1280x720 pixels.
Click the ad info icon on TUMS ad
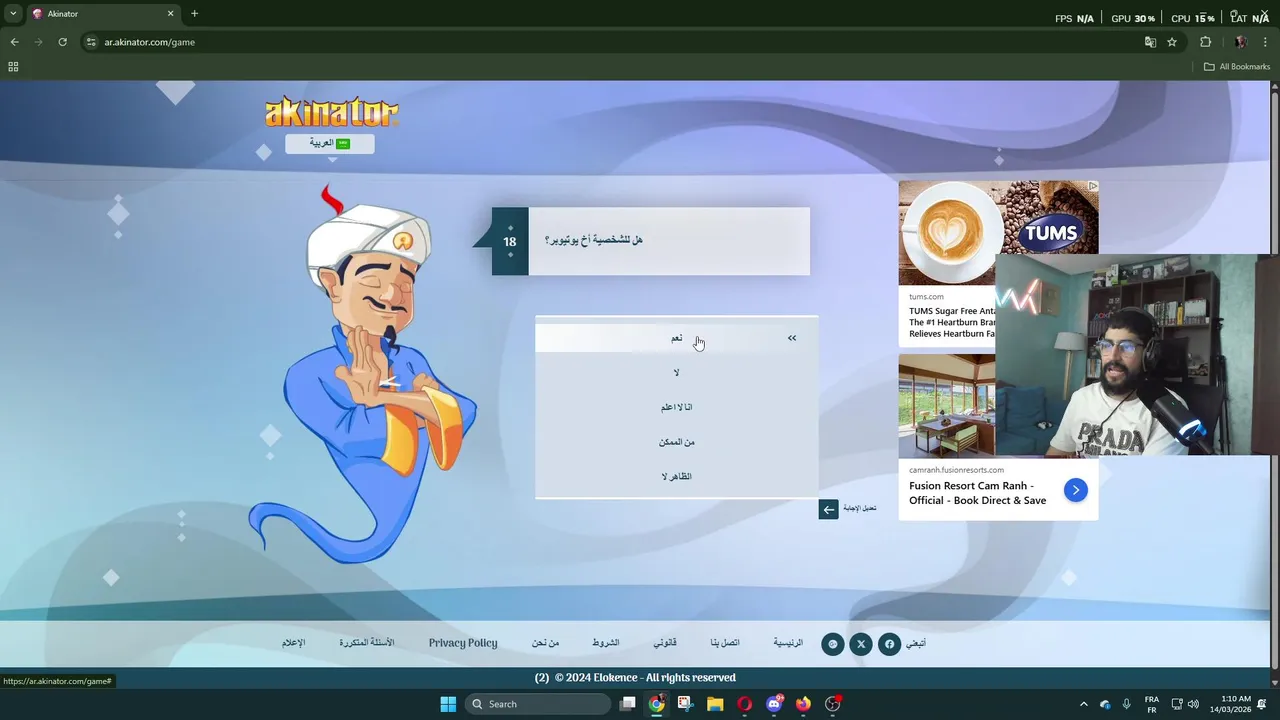click(1092, 186)
